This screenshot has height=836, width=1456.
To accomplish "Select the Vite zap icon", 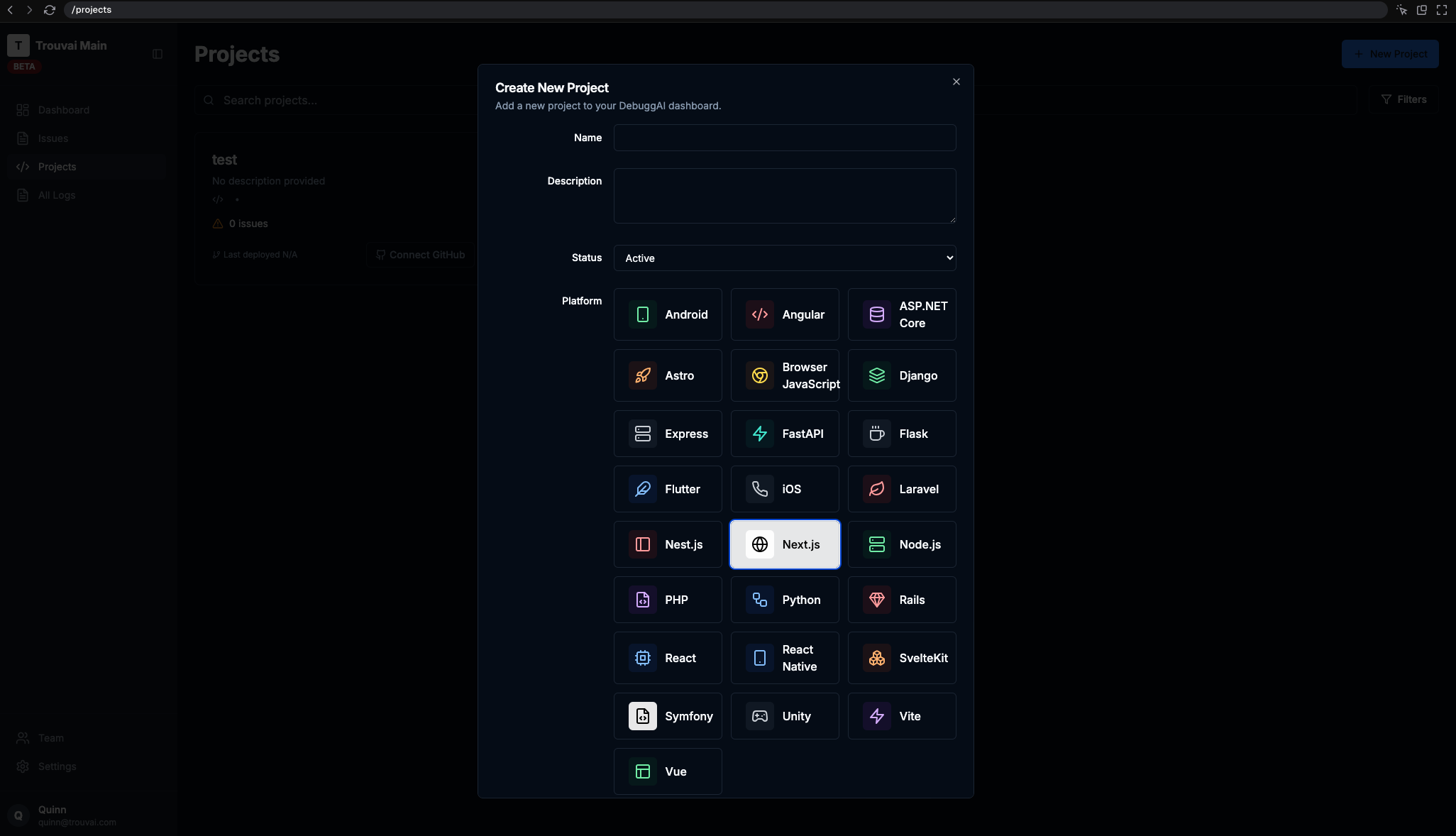I will click(876, 716).
